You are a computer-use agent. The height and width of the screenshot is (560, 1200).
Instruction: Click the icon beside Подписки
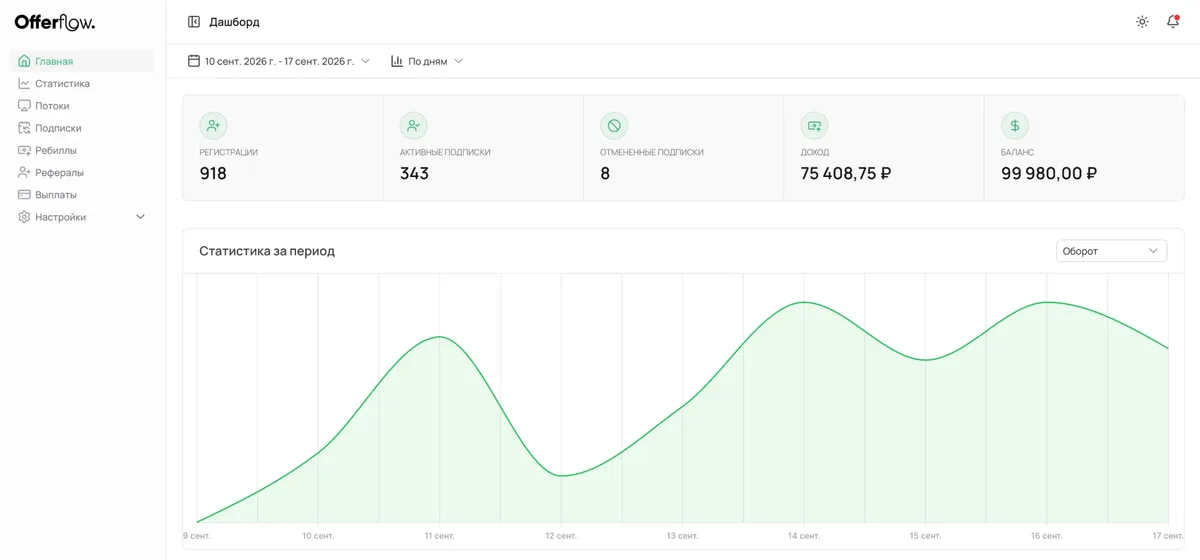pos(24,128)
